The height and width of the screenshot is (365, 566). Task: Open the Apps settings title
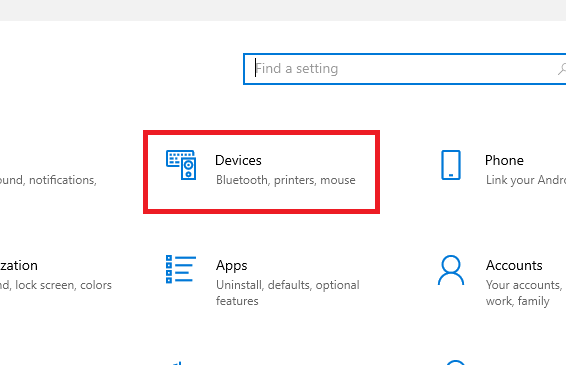tap(231, 266)
